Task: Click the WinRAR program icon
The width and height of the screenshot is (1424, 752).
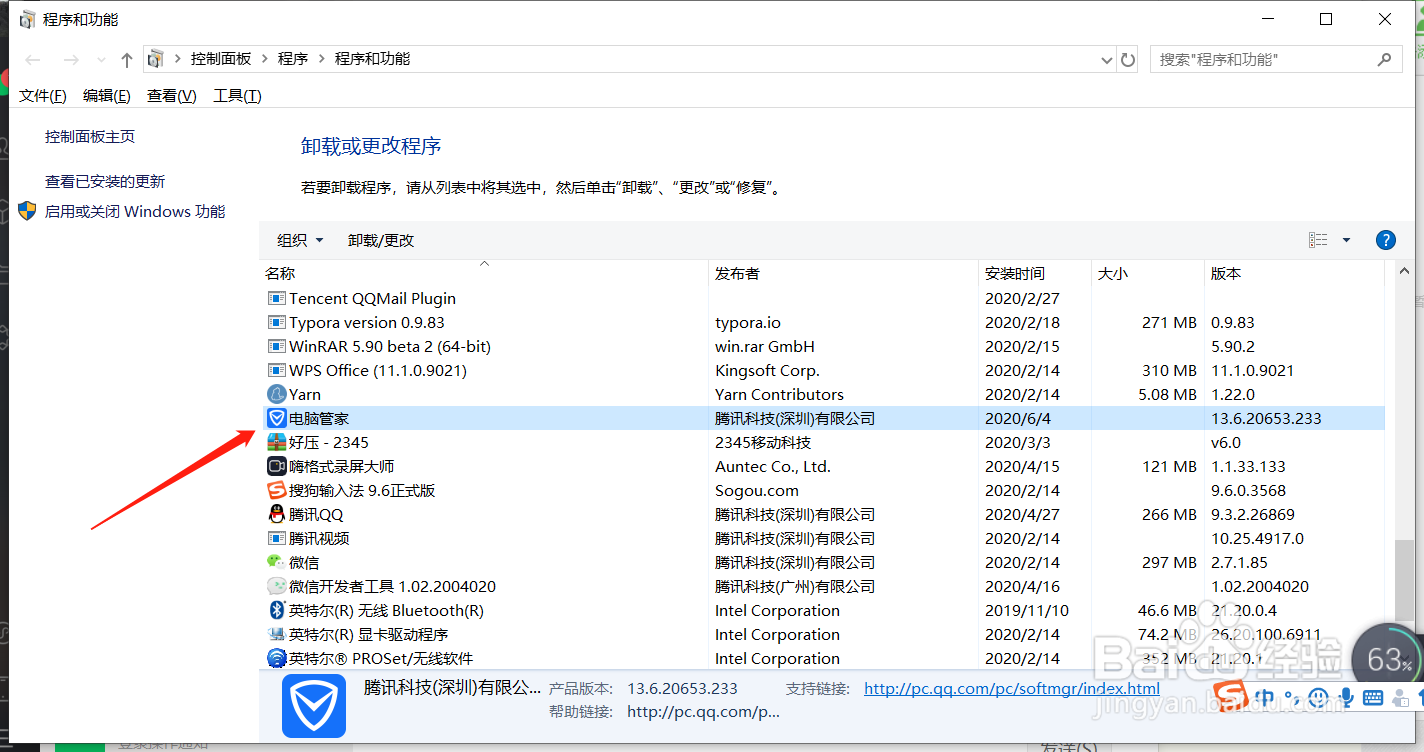Action: tap(277, 347)
